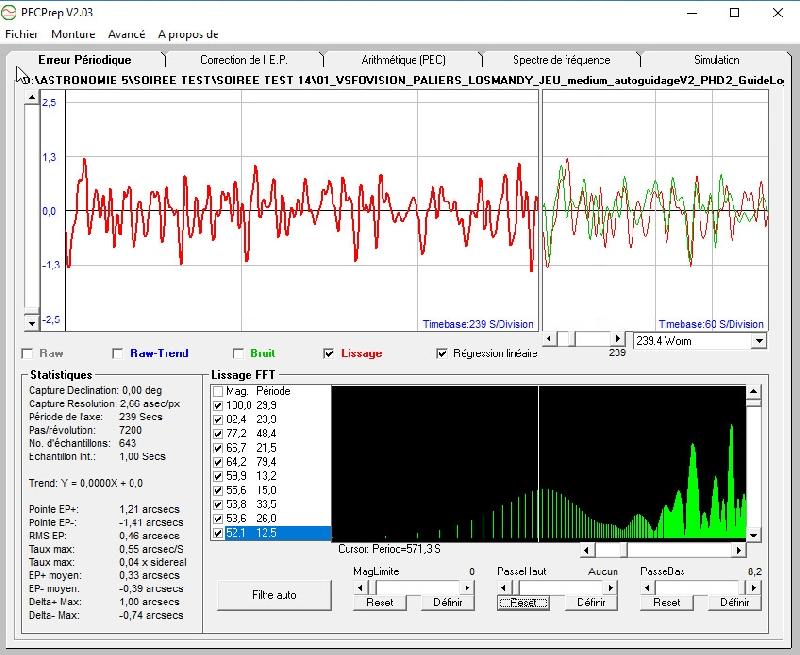Click left arrow of FFT spectrum horizontal scrollbar

[587, 550]
